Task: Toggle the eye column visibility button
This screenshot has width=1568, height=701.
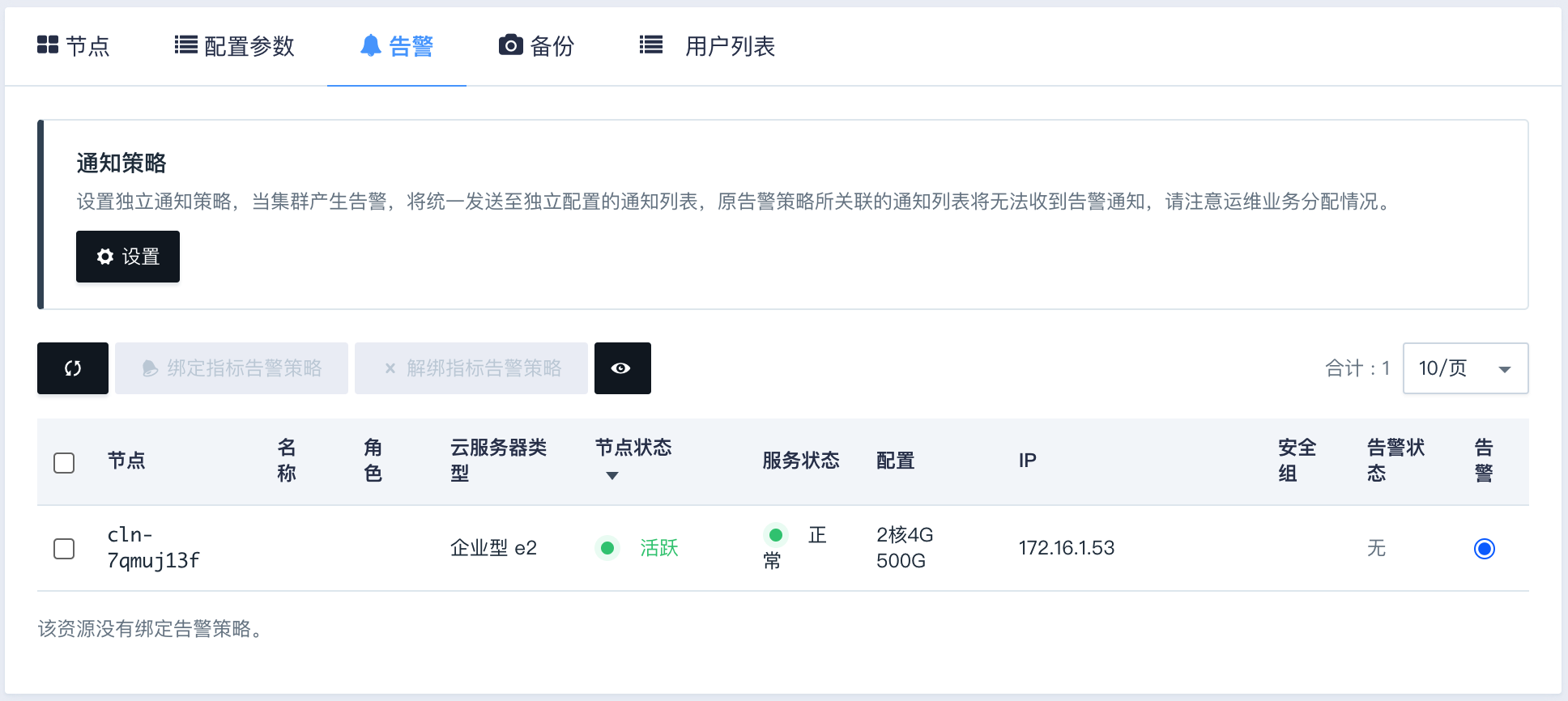Action: point(623,368)
